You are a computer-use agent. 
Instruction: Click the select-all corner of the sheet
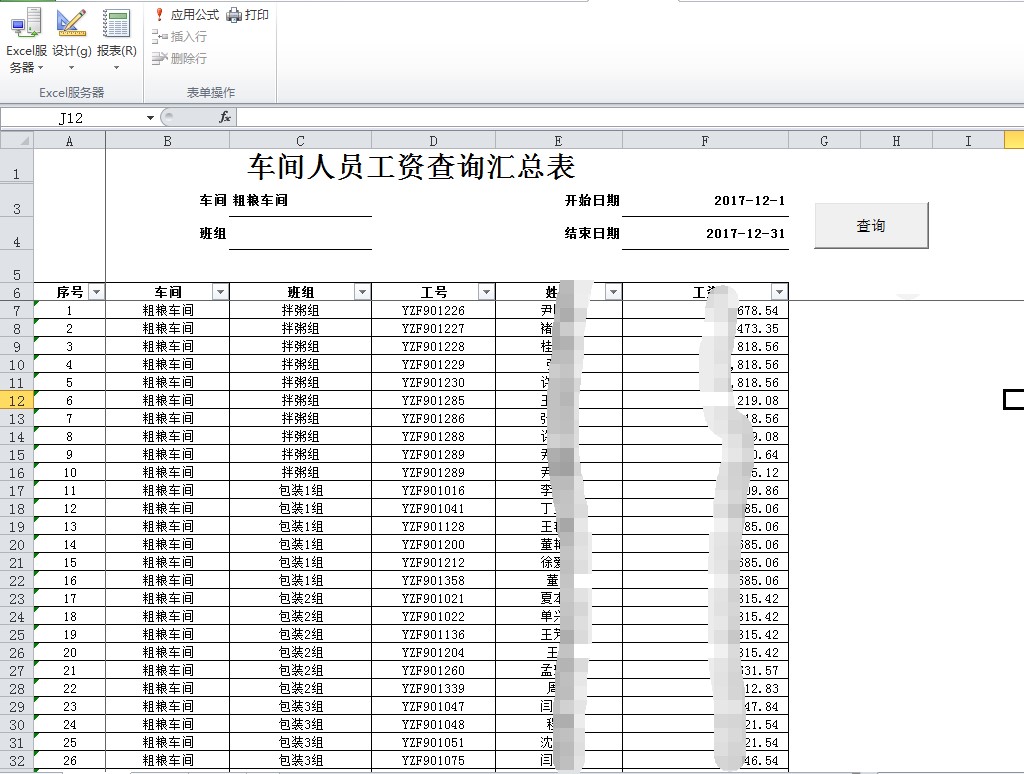pos(17,141)
